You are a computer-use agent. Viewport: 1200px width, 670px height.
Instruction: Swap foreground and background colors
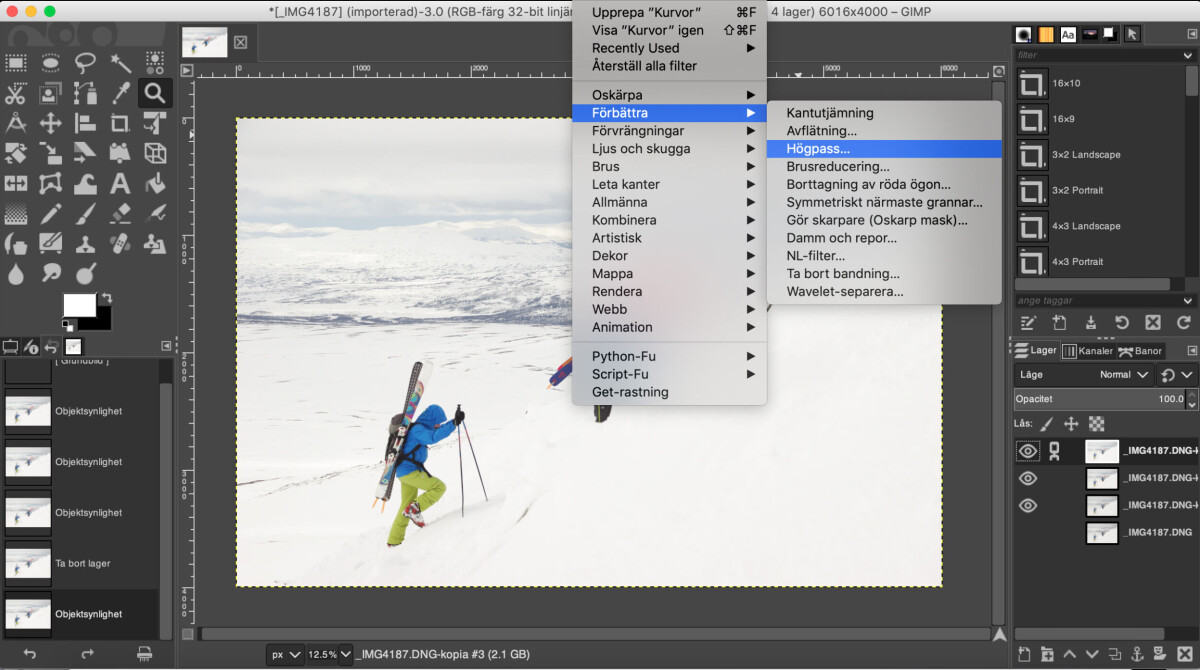pos(106,298)
